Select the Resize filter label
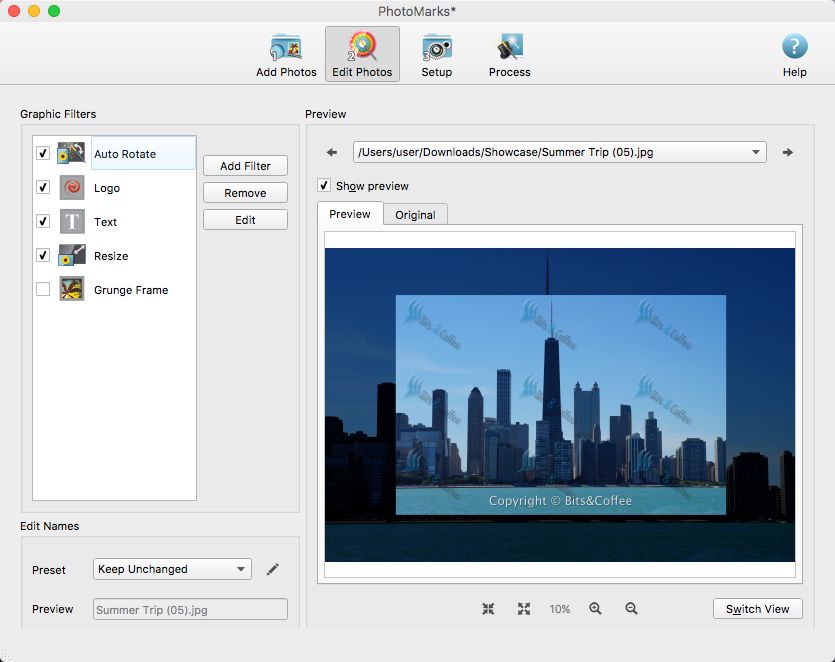Screen dimensions: 835x662 pyautogui.click(x=111, y=256)
